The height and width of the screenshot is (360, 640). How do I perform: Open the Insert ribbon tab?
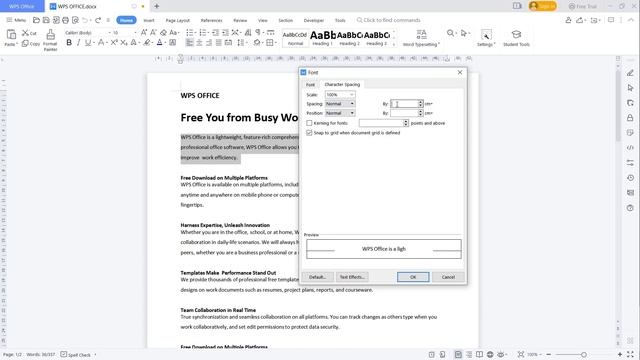(149, 20)
